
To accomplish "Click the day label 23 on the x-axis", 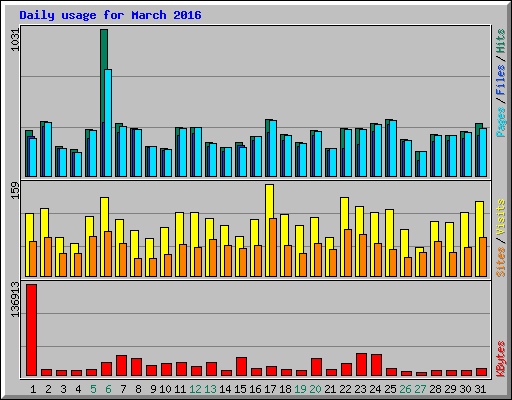I will coord(360,389).
